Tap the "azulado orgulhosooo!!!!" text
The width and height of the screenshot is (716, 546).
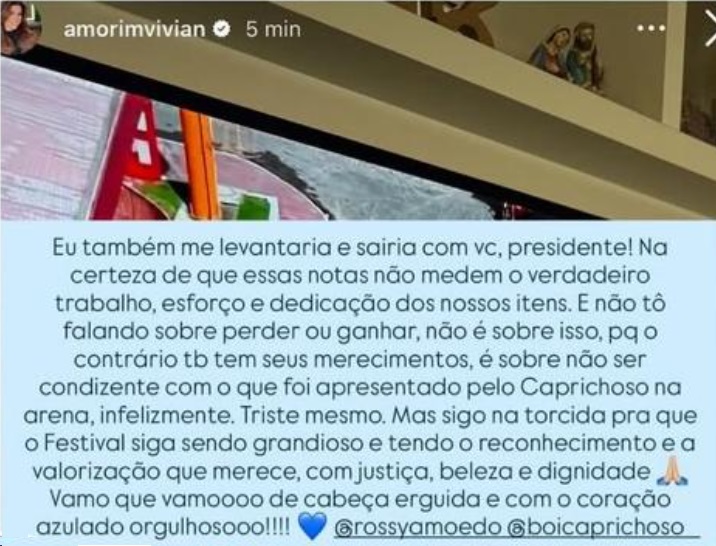pyautogui.click(x=163, y=528)
